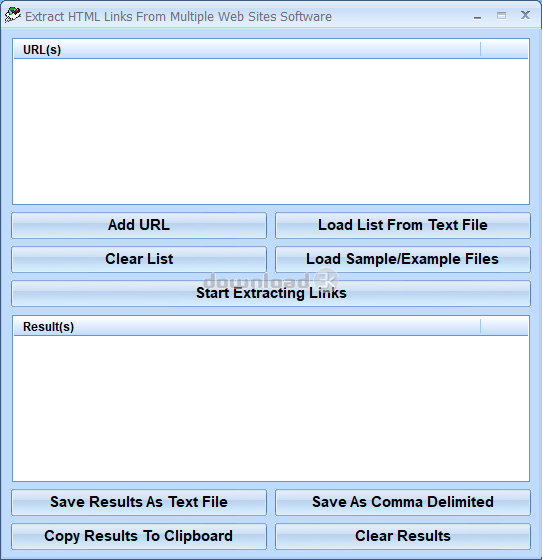Screen dimensions: 542x560
Task: Click the window title bar text
Action: [x=179, y=16]
